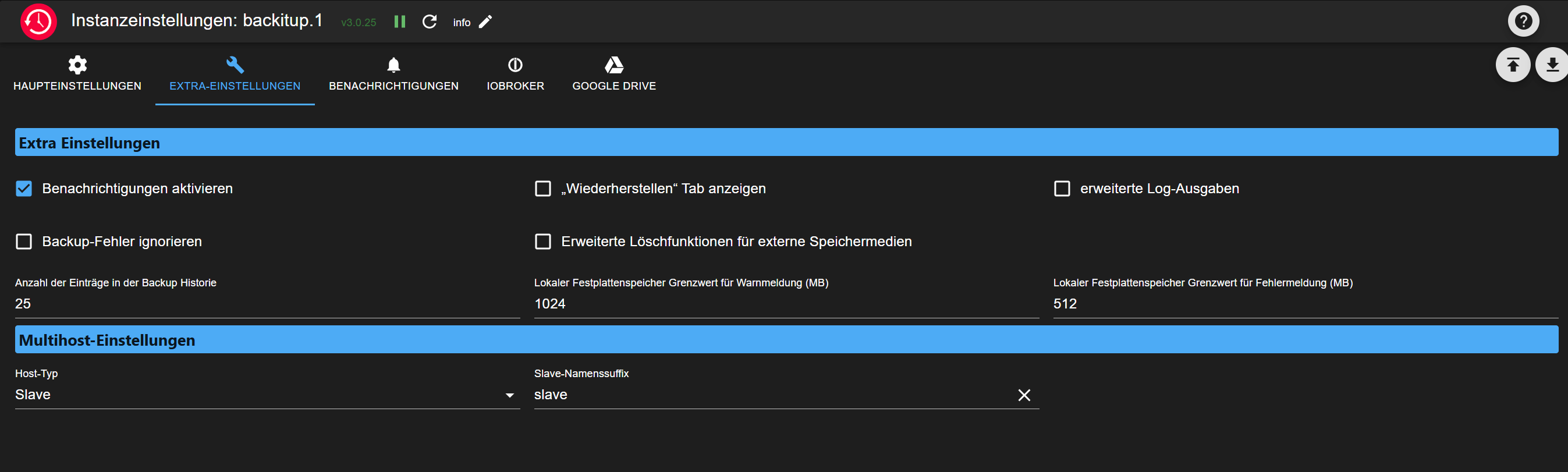
Task: Open the Host-Typ dropdown
Action: 267,395
